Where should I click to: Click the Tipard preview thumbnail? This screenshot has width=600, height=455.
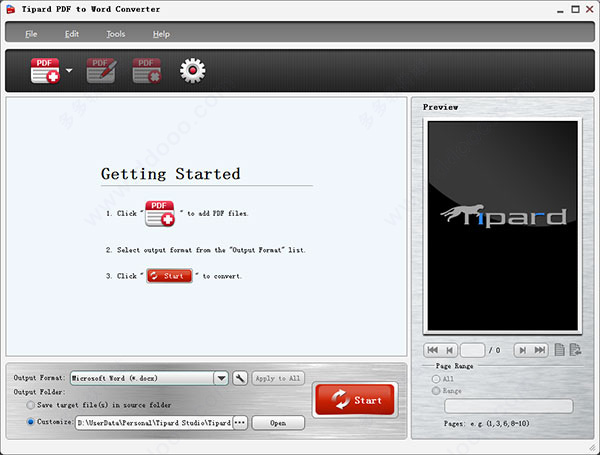pos(502,226)
